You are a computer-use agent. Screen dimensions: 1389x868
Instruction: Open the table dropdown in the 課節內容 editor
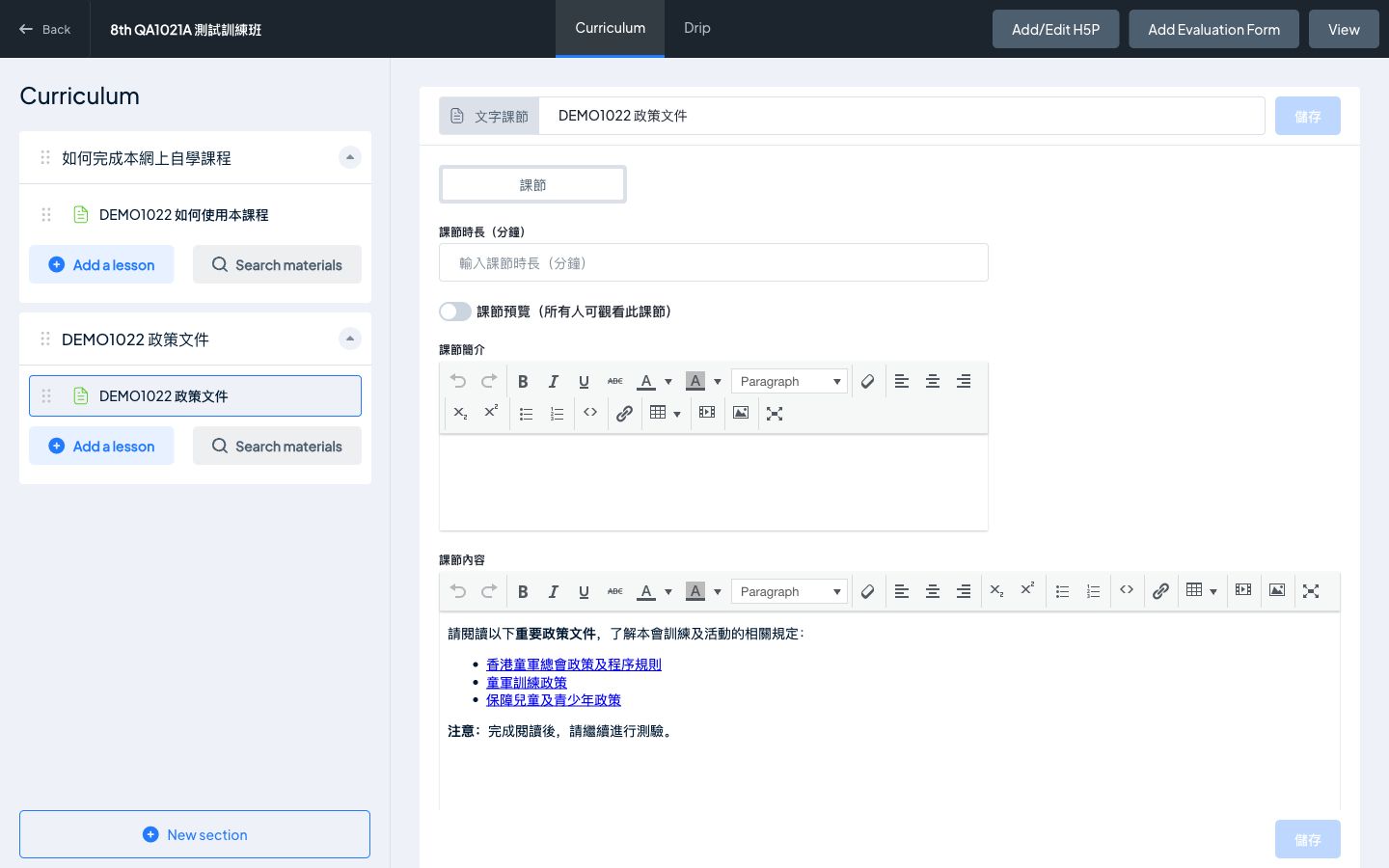(x=1213, y=591)
